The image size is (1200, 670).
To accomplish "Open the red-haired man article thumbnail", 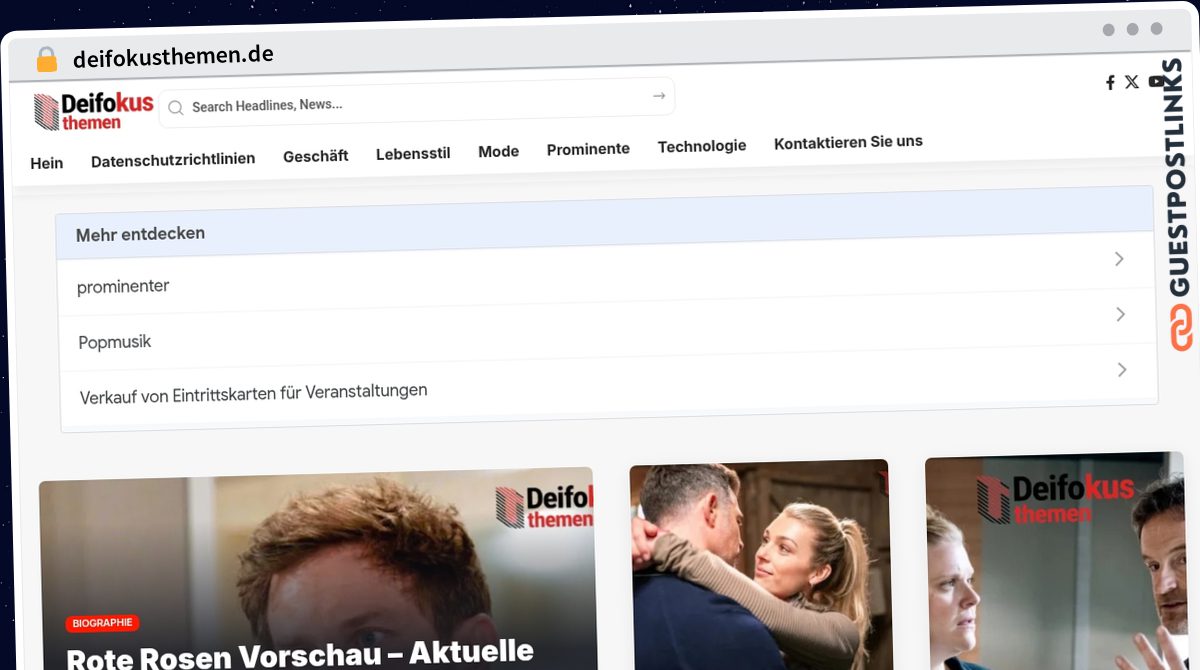I will pyautogui.click(x=318, y=570).
